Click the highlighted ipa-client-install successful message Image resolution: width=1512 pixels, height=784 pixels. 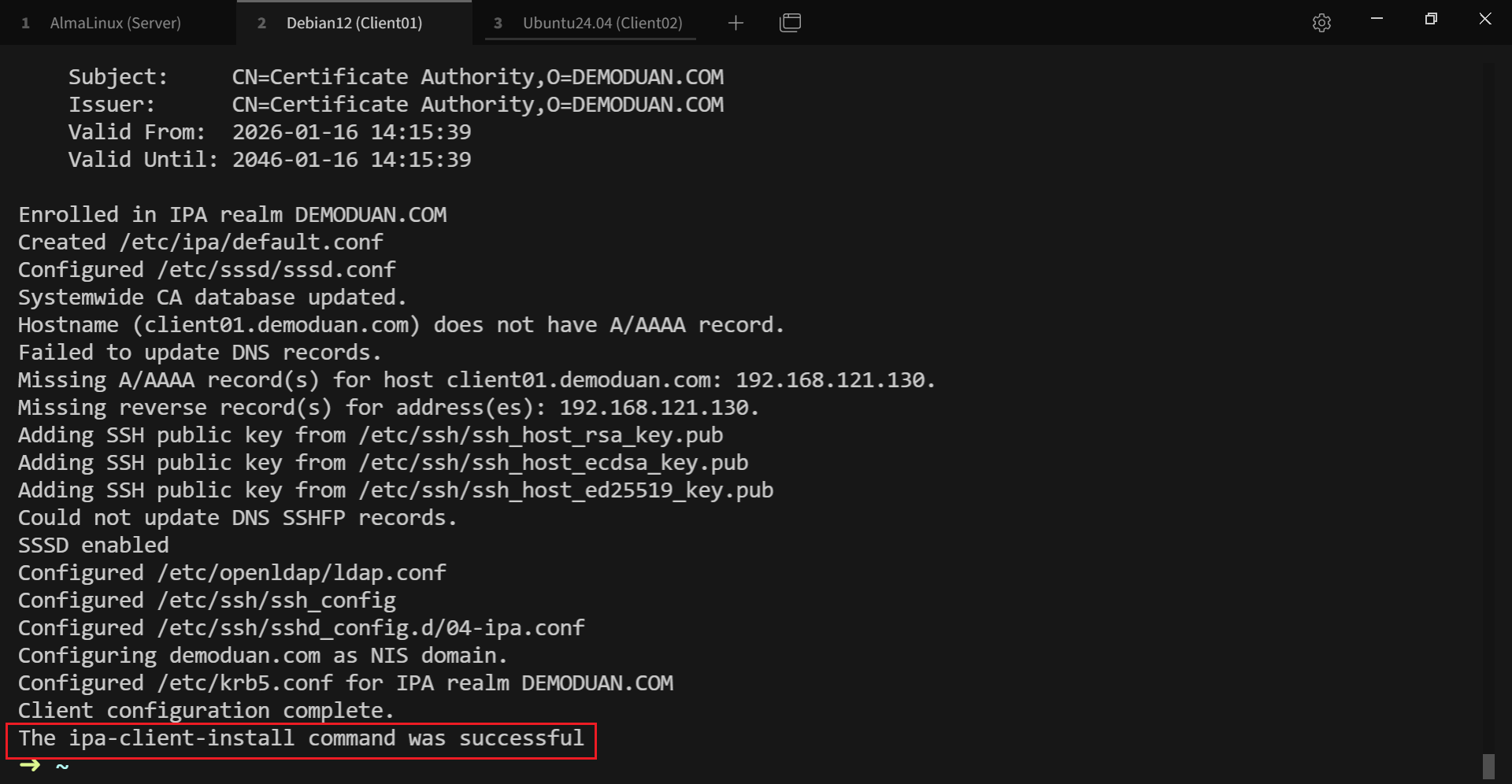pyautogui.click(x=301, y=738)
